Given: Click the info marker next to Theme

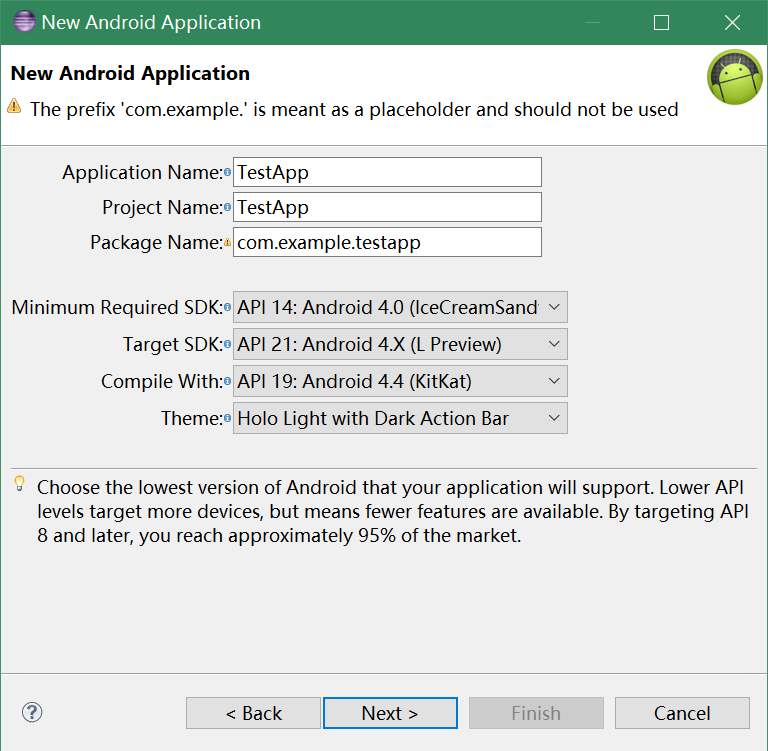Looking at the screenshot, I should click(x=227, y=419).
